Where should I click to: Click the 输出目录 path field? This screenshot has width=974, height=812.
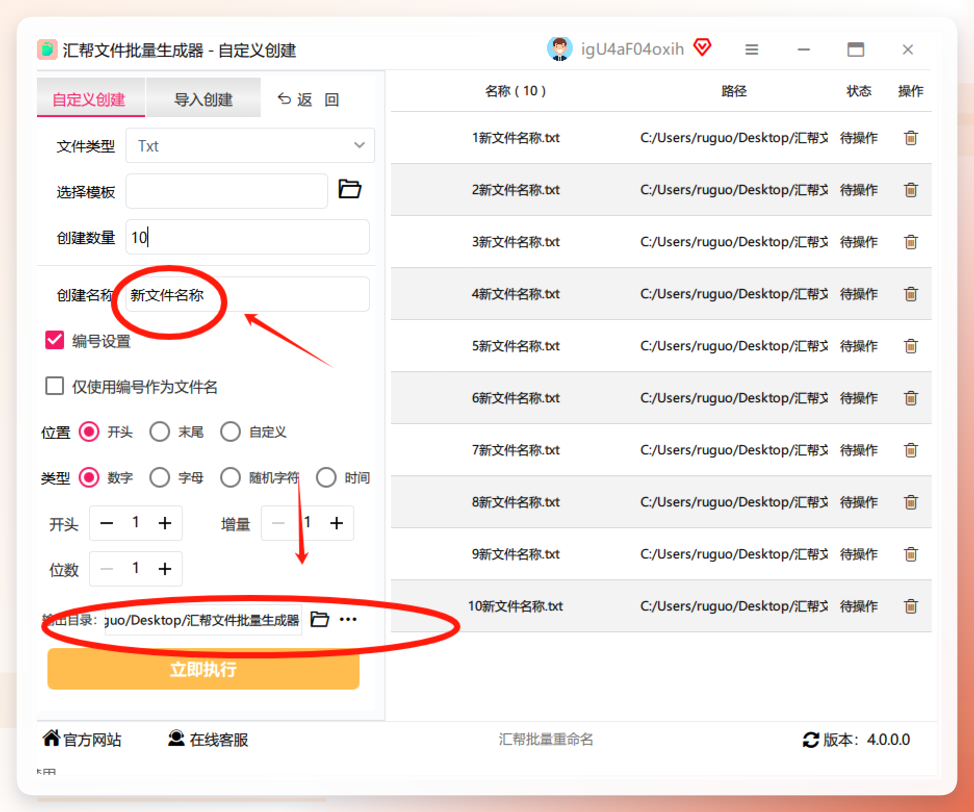203,619
